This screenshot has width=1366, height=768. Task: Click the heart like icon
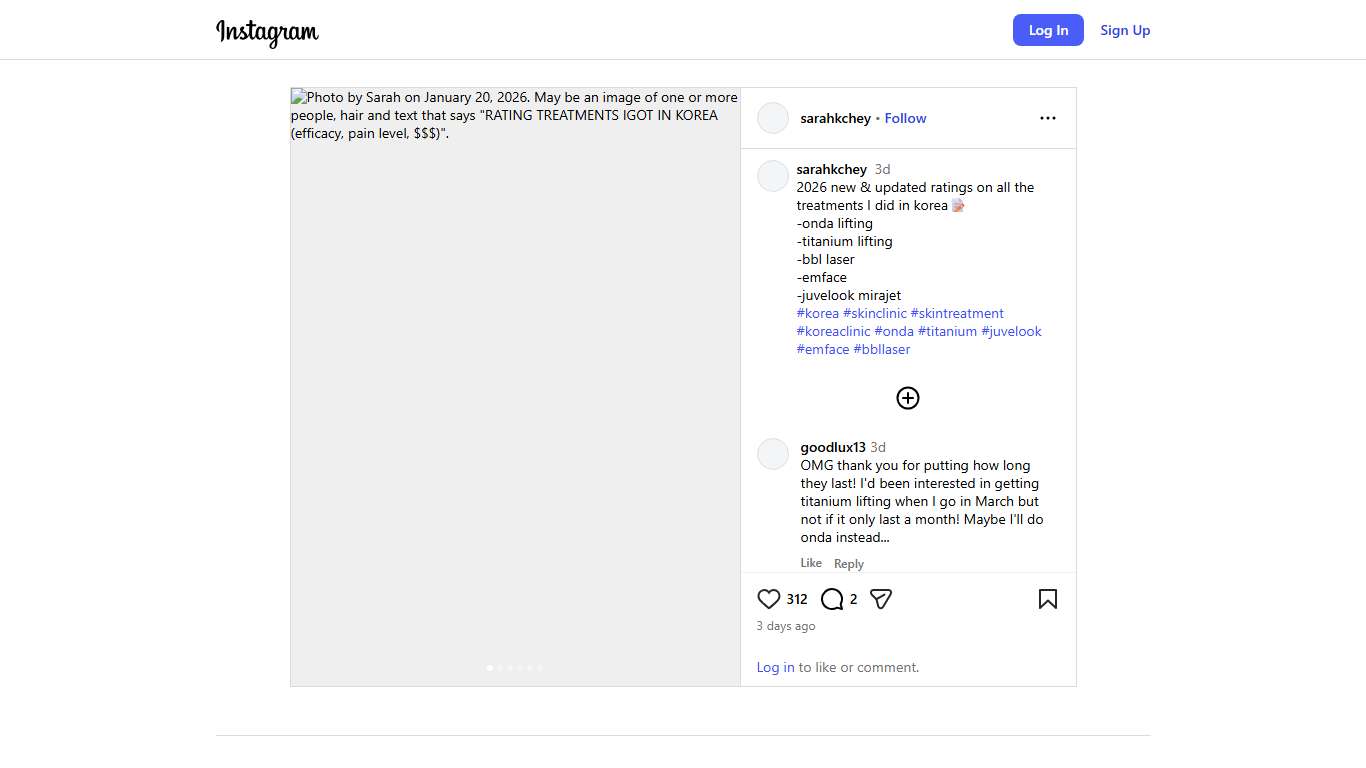[x=768, y=599]
